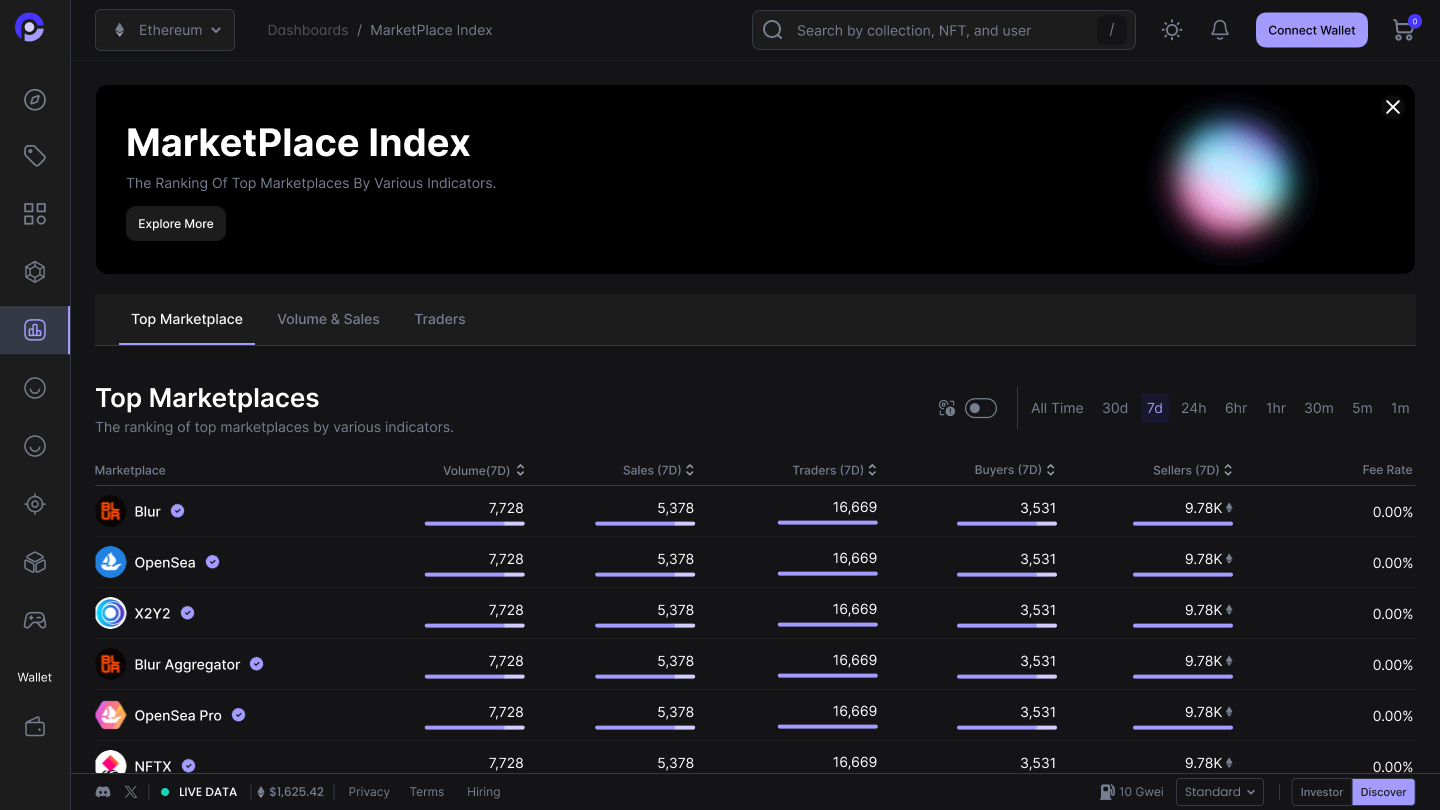Viewport: 1440px width, 810px height.
Task: Select the dashboards chart icon in sidebar
Action: click(35, 330)
